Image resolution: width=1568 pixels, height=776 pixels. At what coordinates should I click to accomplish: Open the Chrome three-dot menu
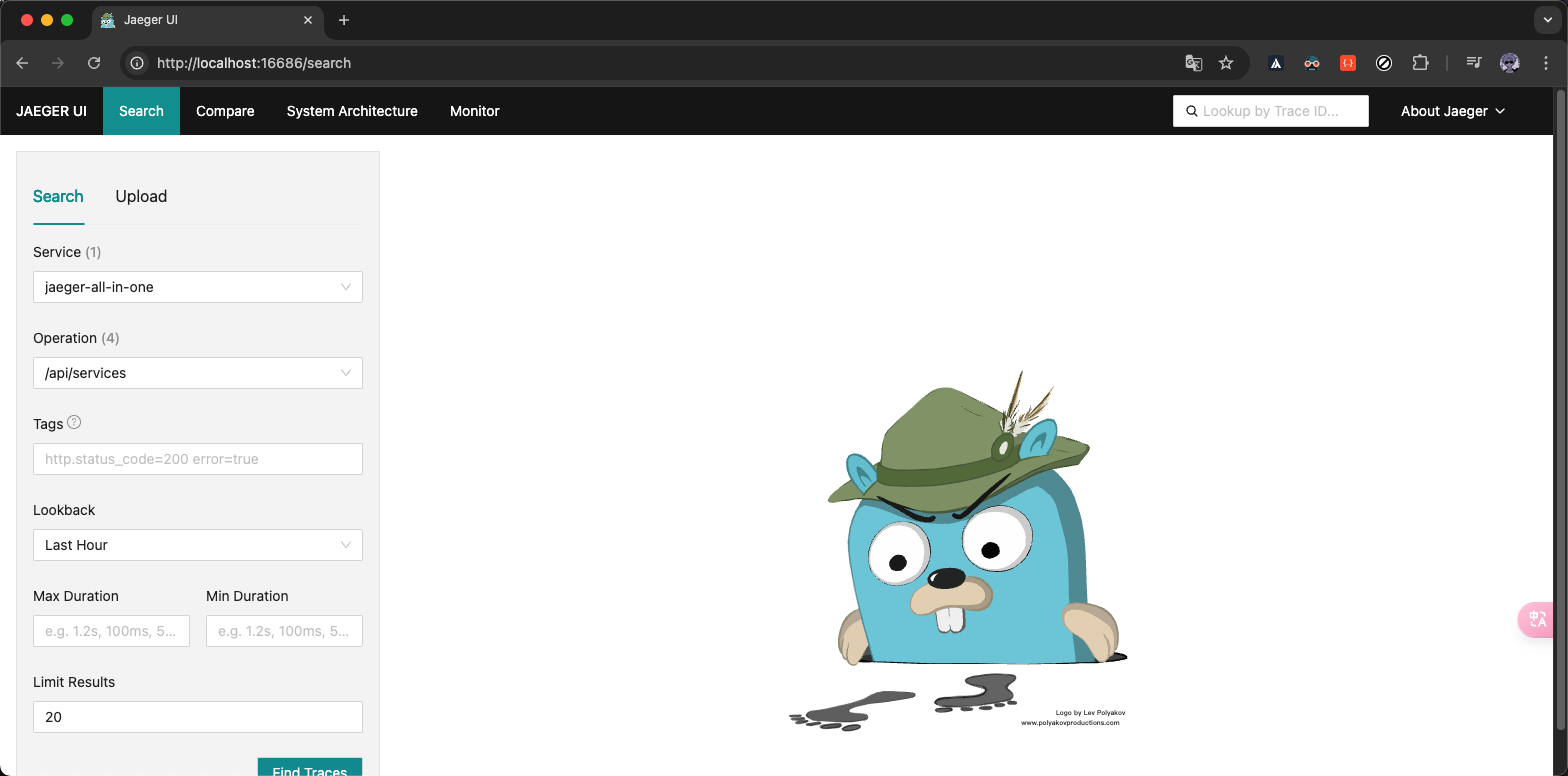(x=1546, y=63)
